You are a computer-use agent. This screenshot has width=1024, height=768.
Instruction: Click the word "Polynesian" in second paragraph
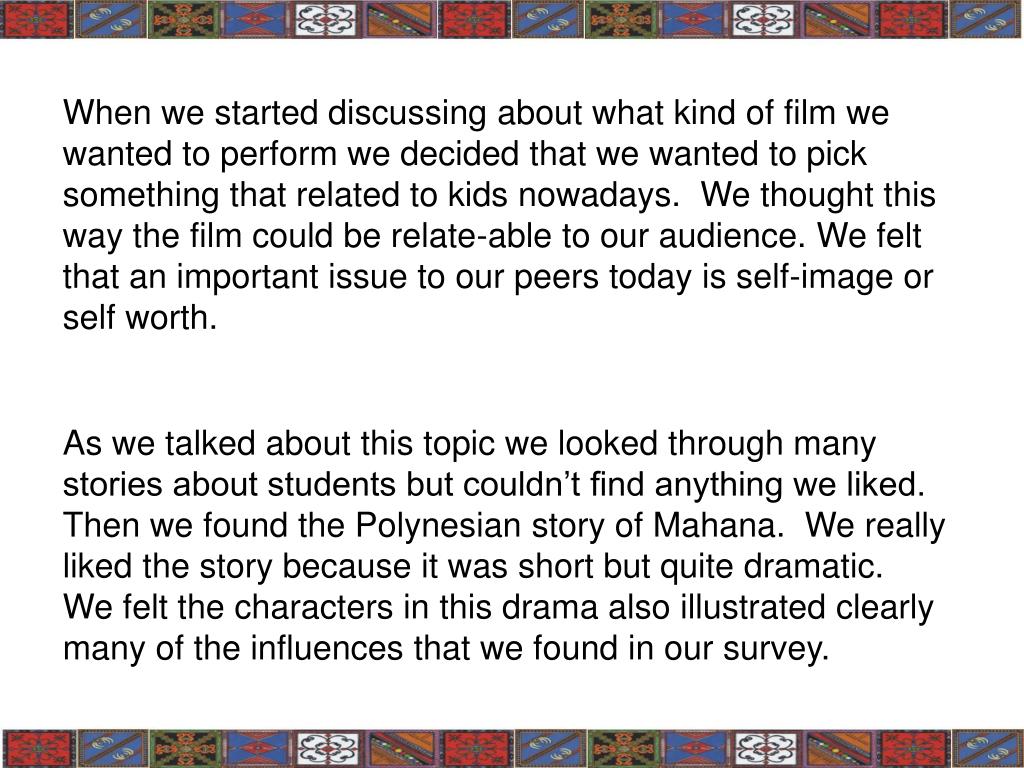pyautogui.click(x=438, y=526)
